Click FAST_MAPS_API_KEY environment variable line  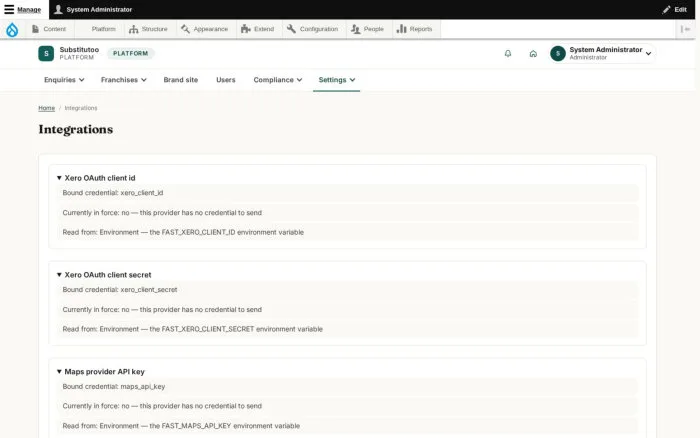click(x=181, y=426)
